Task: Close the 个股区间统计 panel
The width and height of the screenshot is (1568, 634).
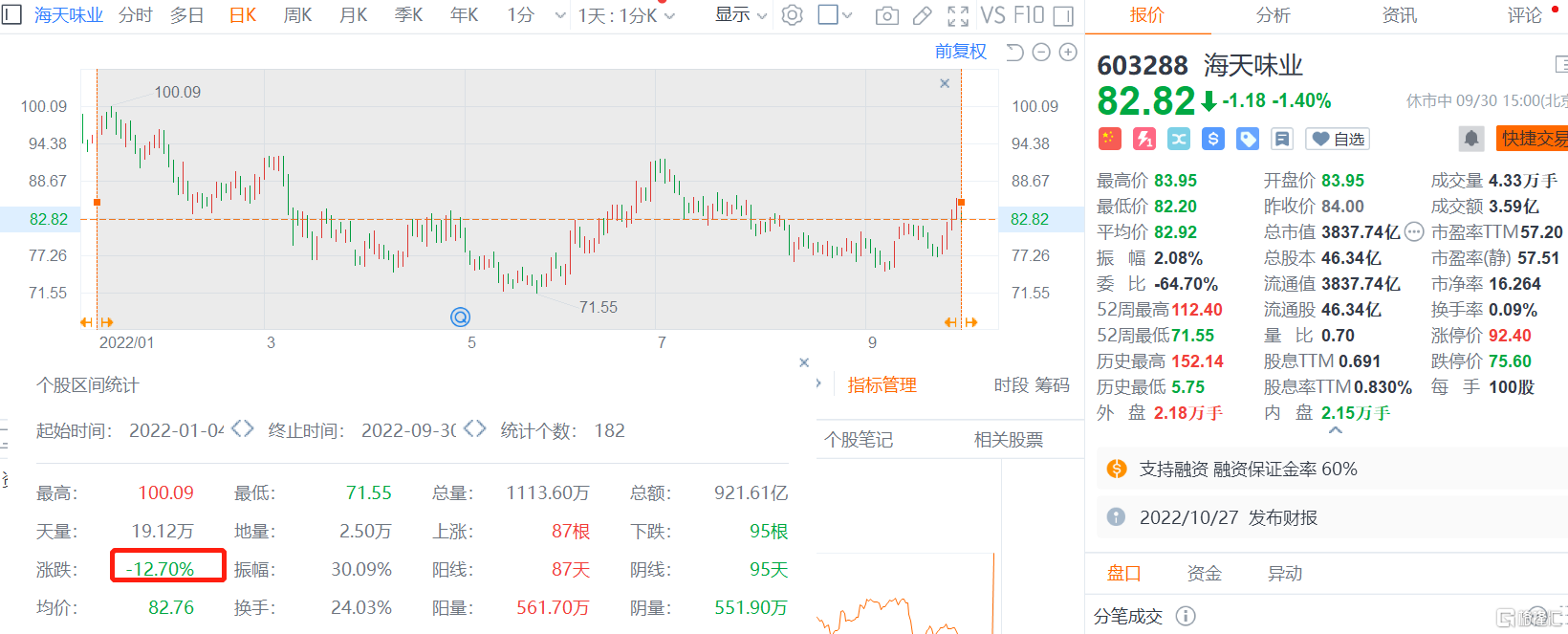Action: [x=804, y=362]
